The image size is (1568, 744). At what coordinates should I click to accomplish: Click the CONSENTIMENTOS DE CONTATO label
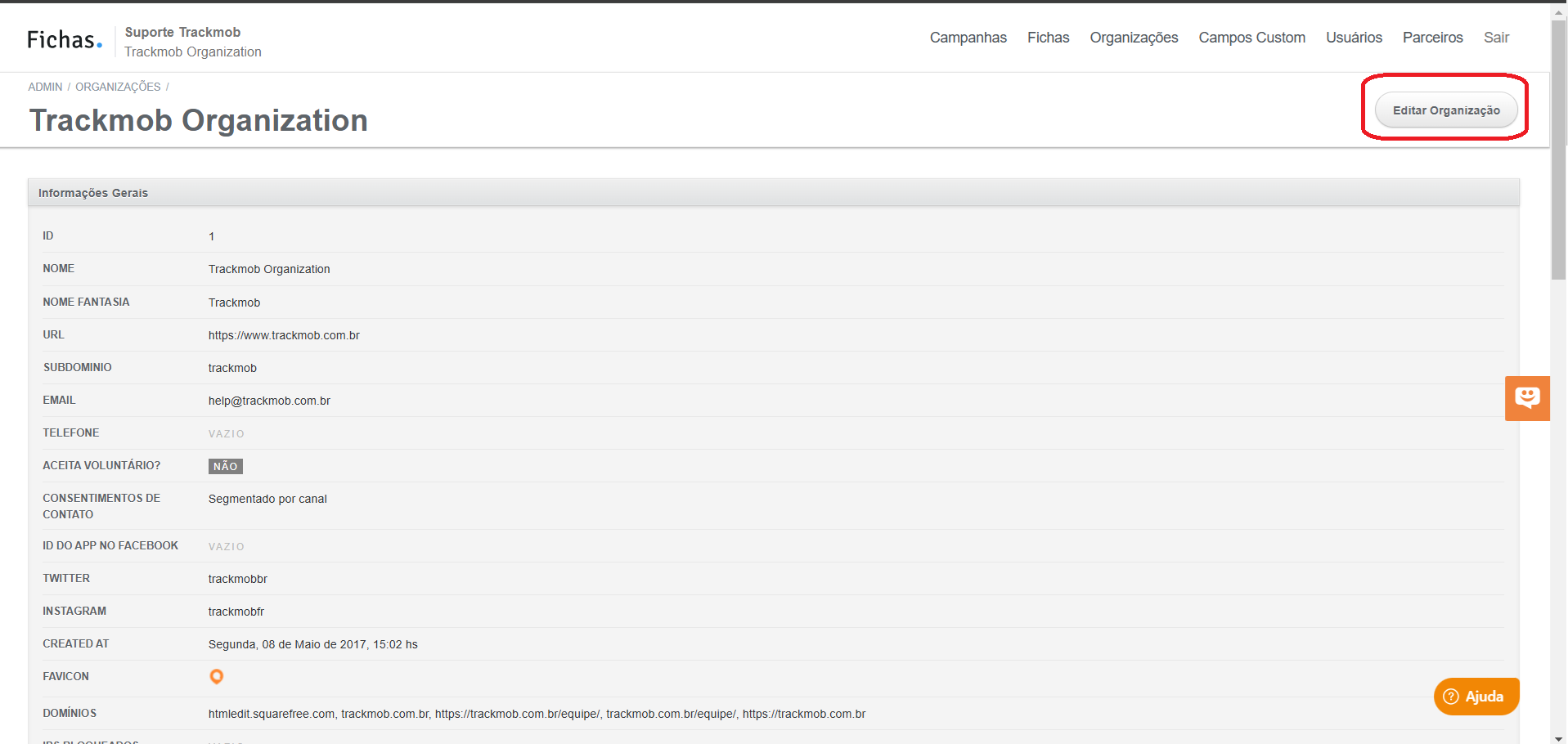coord(101,506)
